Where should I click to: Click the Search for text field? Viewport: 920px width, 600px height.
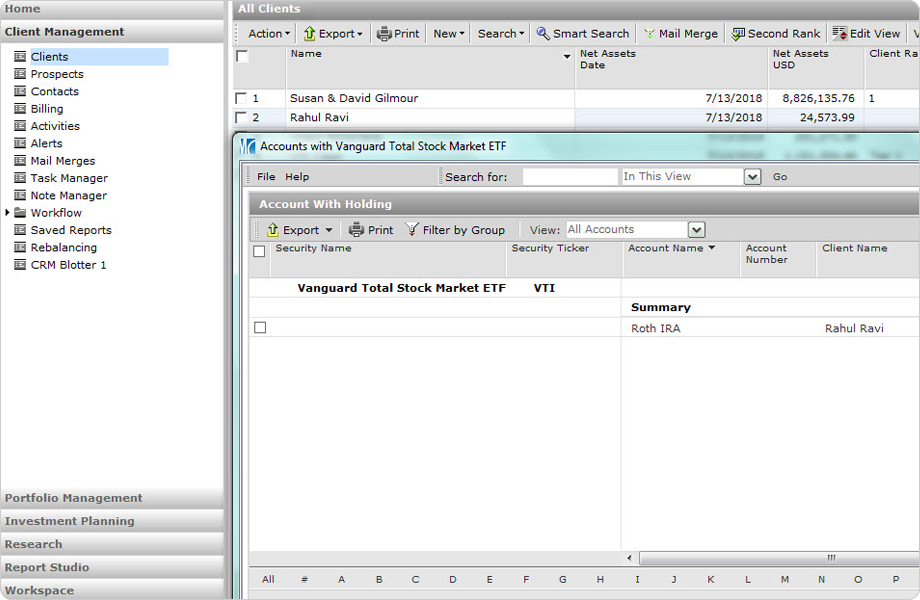point(570,177)
